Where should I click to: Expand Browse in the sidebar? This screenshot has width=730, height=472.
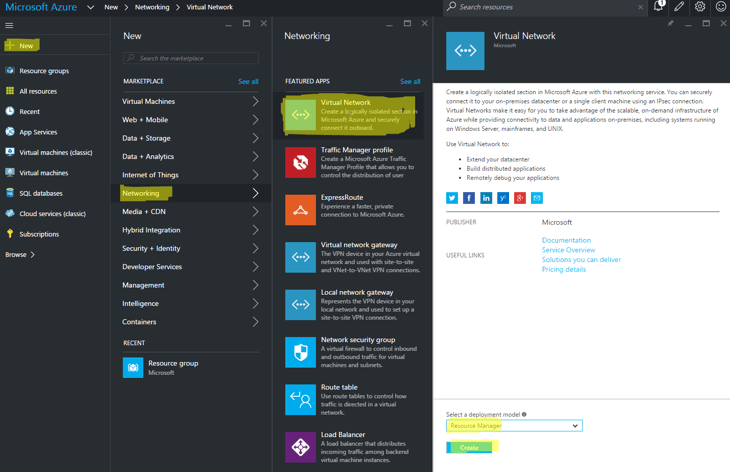tap(20, 255)
